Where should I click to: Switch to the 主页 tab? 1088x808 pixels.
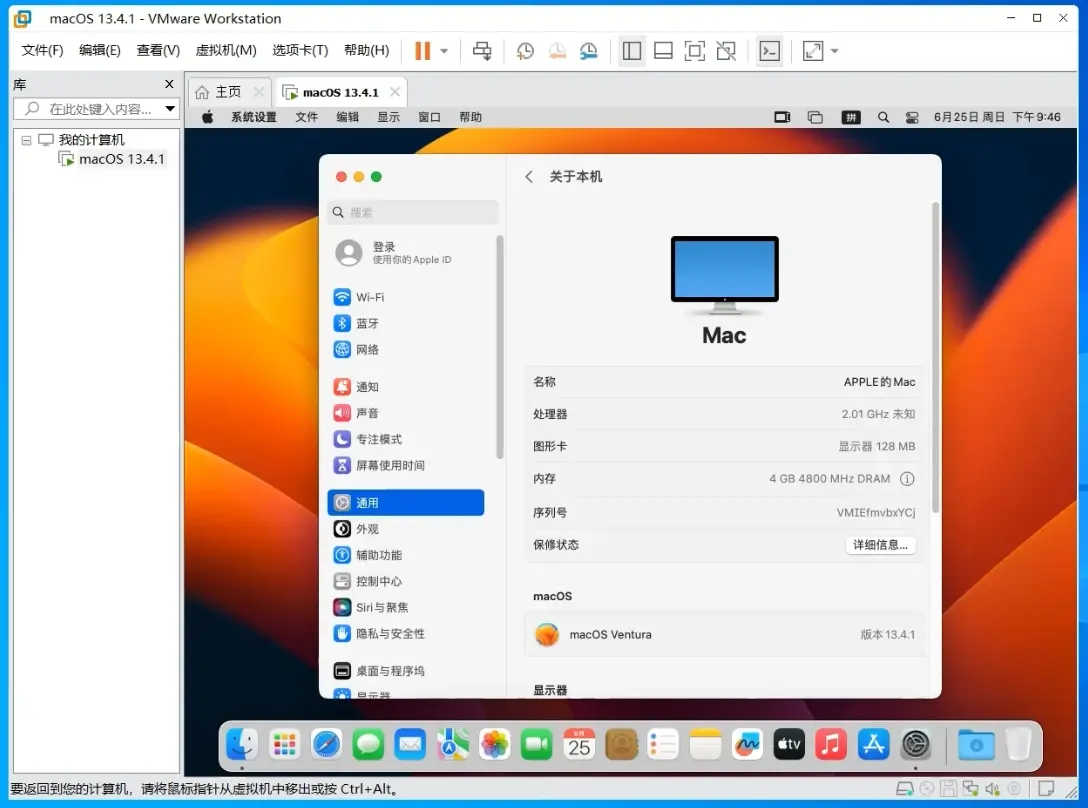[228, 92]
